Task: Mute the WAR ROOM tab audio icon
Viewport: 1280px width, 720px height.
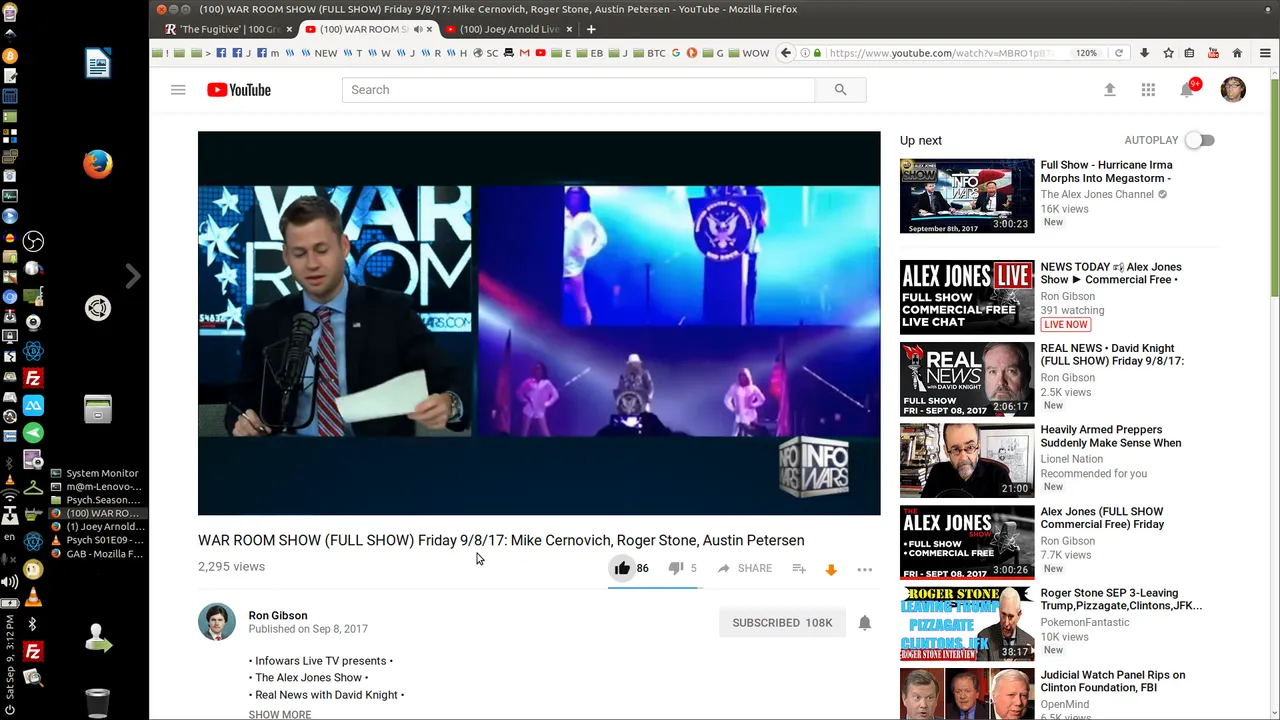Action: click(418, 29)
